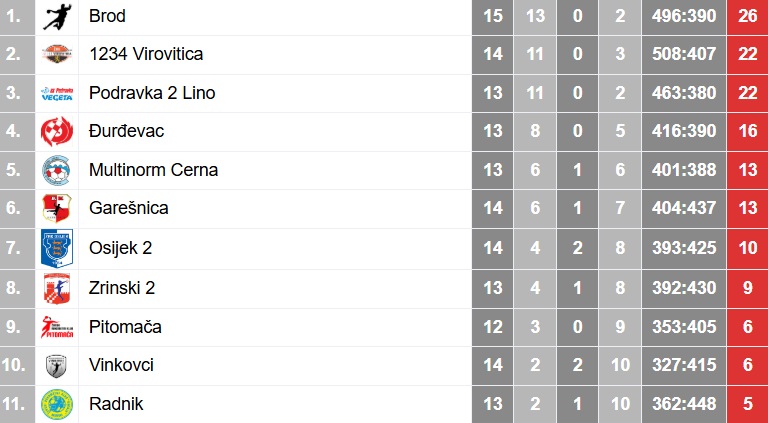Click the rank 10. position cell
Screen dimensions: 768x423
click(x=17, y=366)
